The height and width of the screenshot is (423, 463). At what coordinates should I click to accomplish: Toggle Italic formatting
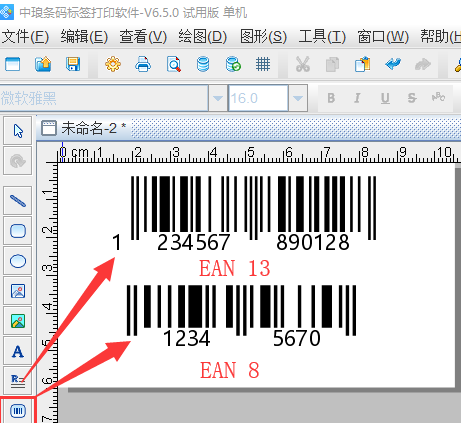coord(357,98)
